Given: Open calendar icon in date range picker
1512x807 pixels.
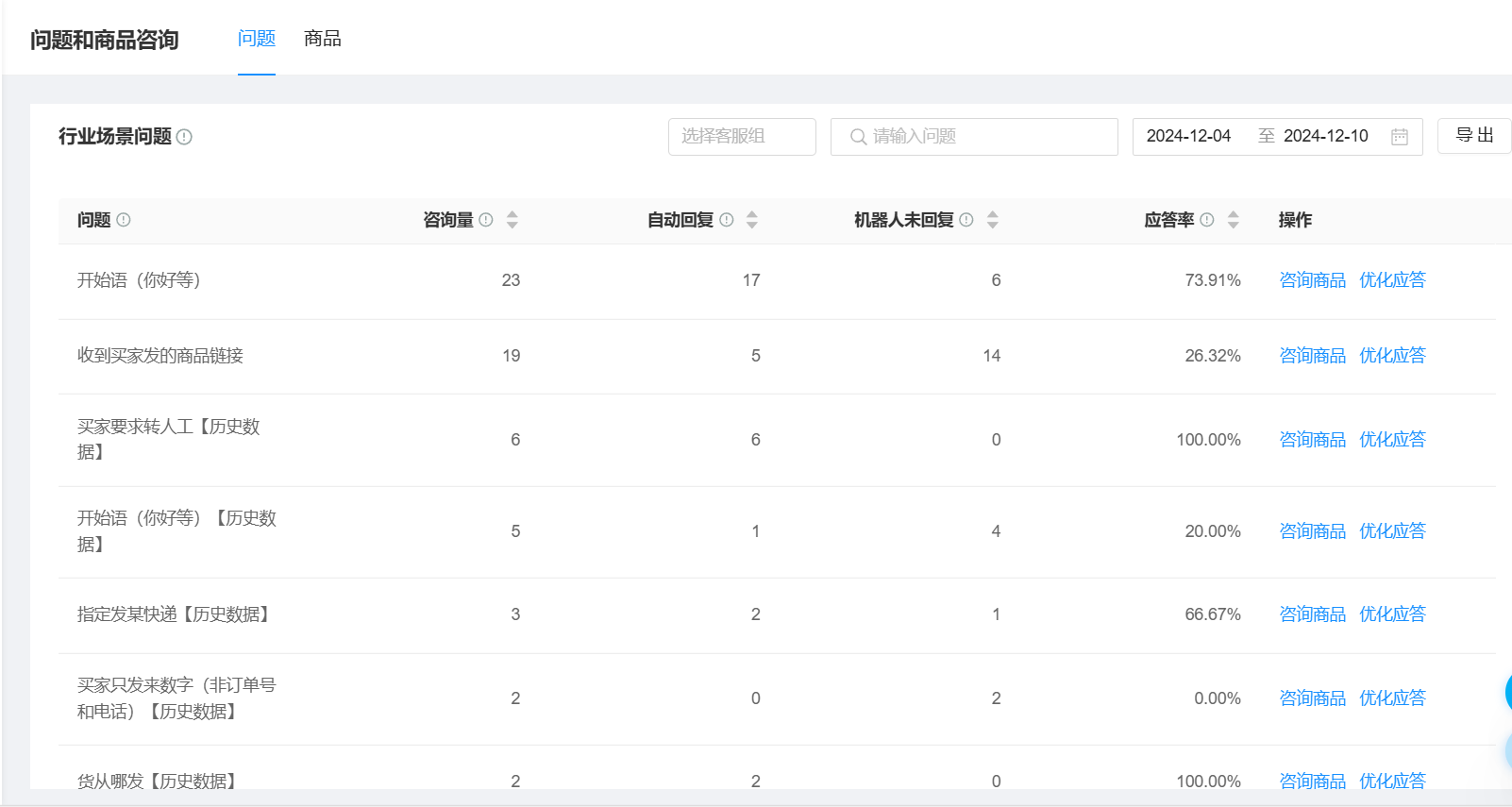Looking at the screenshot, I should click(1400, 137).
